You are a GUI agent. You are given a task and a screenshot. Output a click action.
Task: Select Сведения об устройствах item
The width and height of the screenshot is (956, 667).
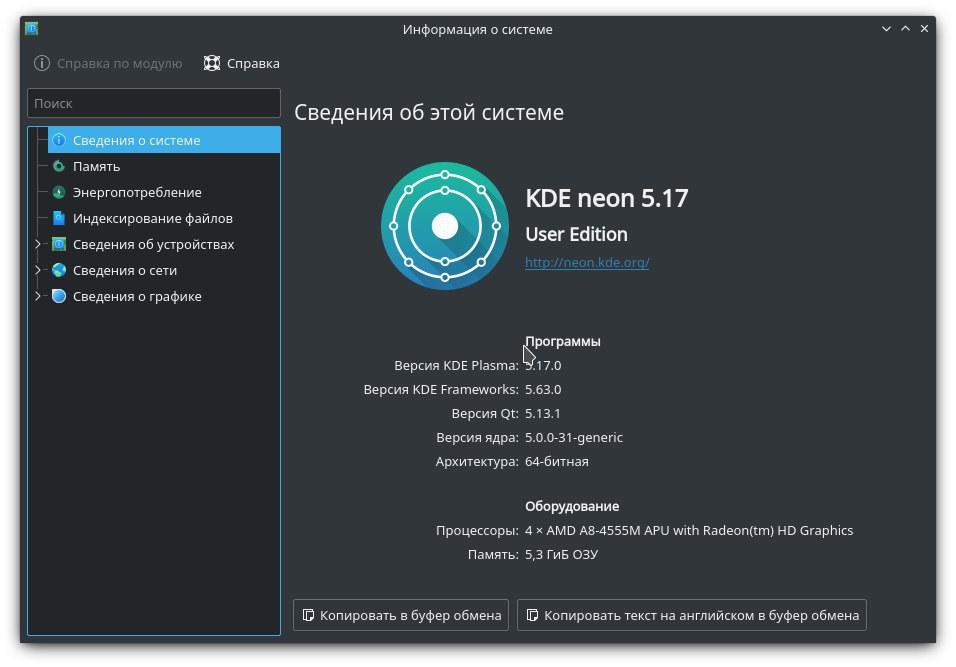click(164, 244)
